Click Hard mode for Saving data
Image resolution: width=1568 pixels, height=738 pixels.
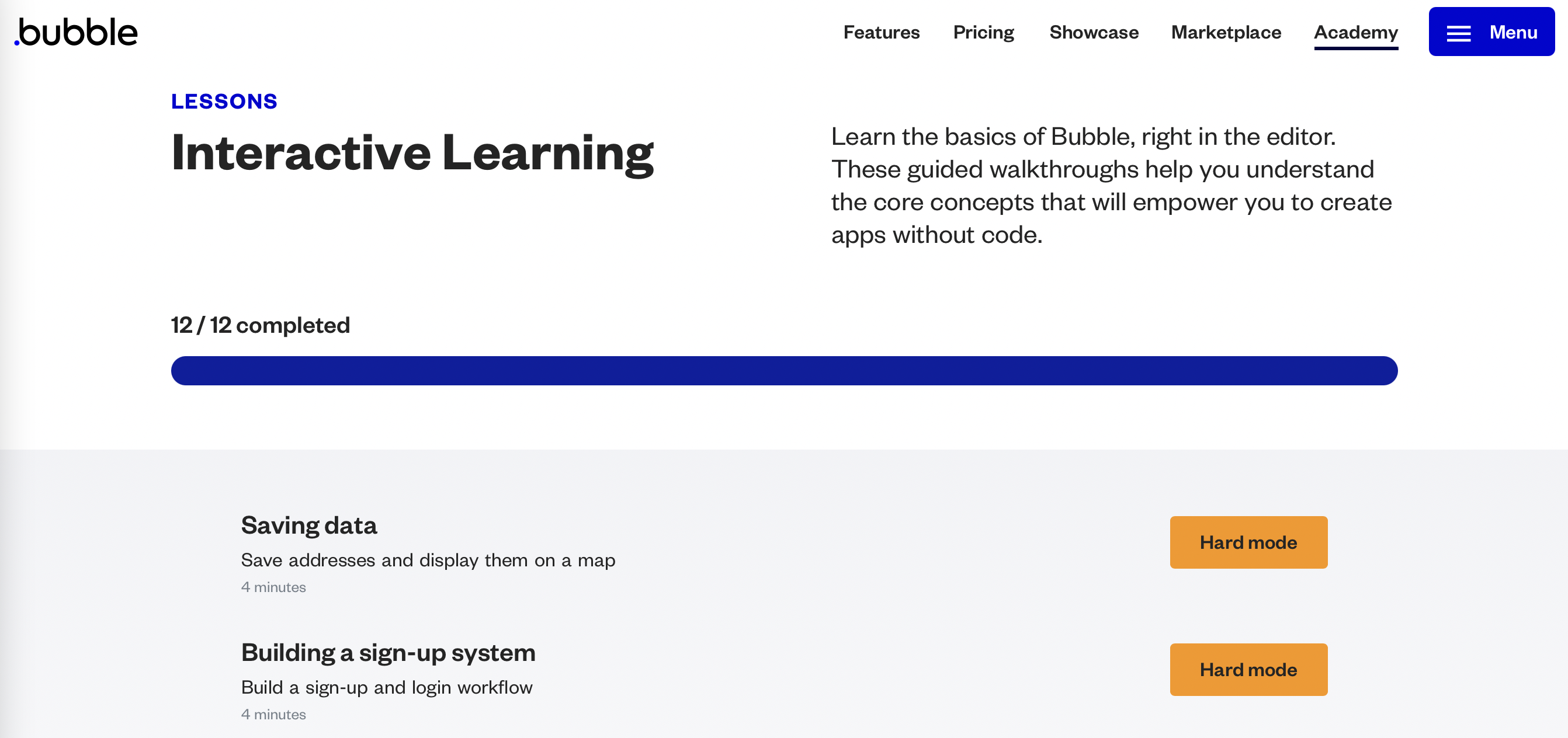pos(1248,542)
